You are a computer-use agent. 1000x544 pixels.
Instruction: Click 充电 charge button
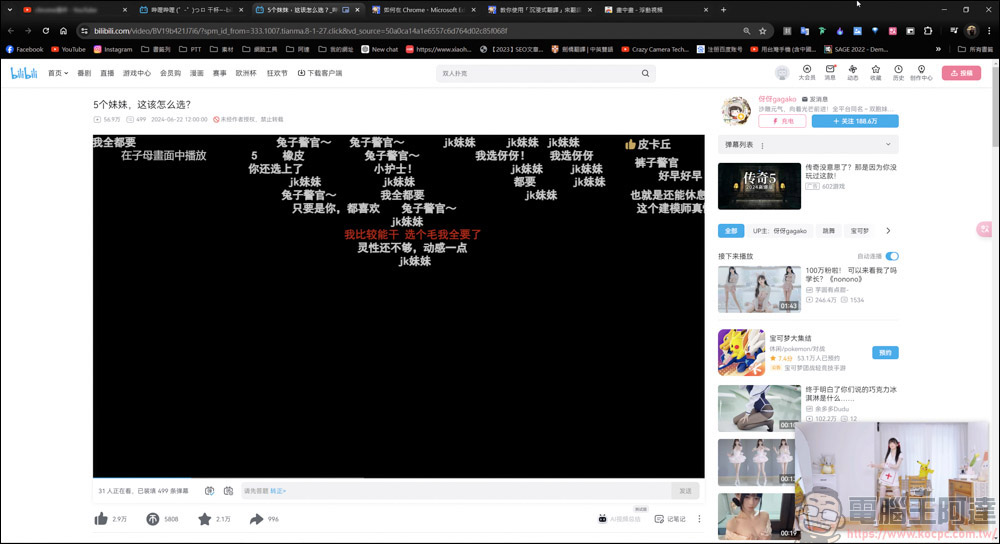click(x=783, y=121)
